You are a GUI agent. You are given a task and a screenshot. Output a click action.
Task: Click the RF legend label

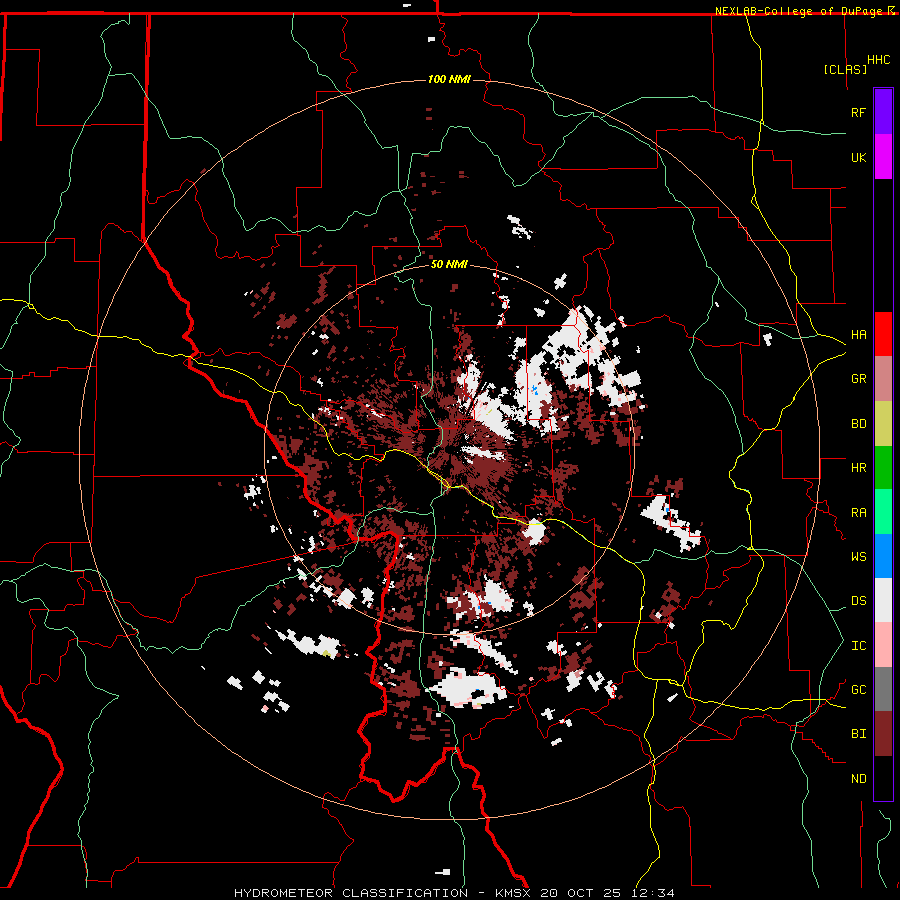click(x=858, y=112)
